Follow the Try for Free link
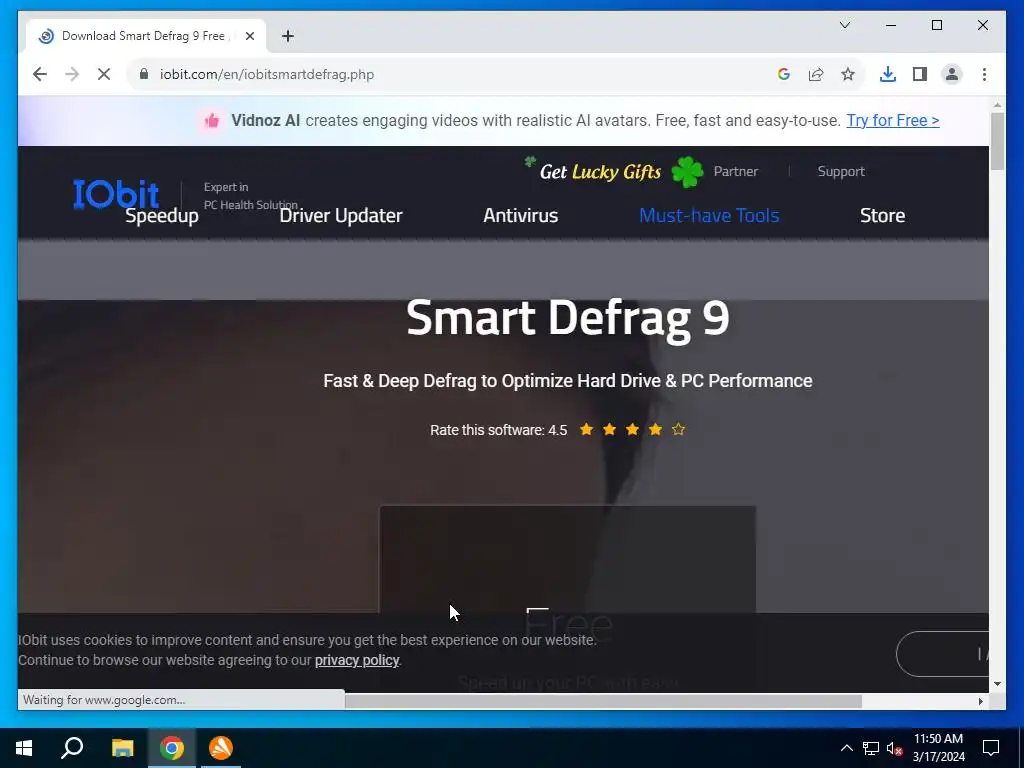The width and height of the screenshot is (1024, 768). pyautogui.click(x=893, y=121)
